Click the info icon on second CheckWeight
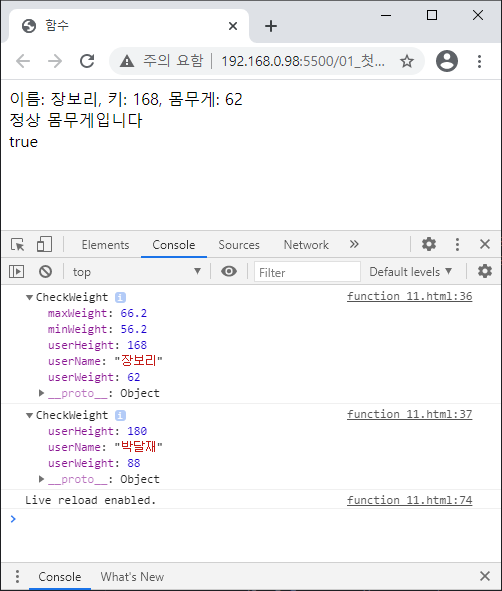The width and height of the screenshot is (502, 591). 120,415
